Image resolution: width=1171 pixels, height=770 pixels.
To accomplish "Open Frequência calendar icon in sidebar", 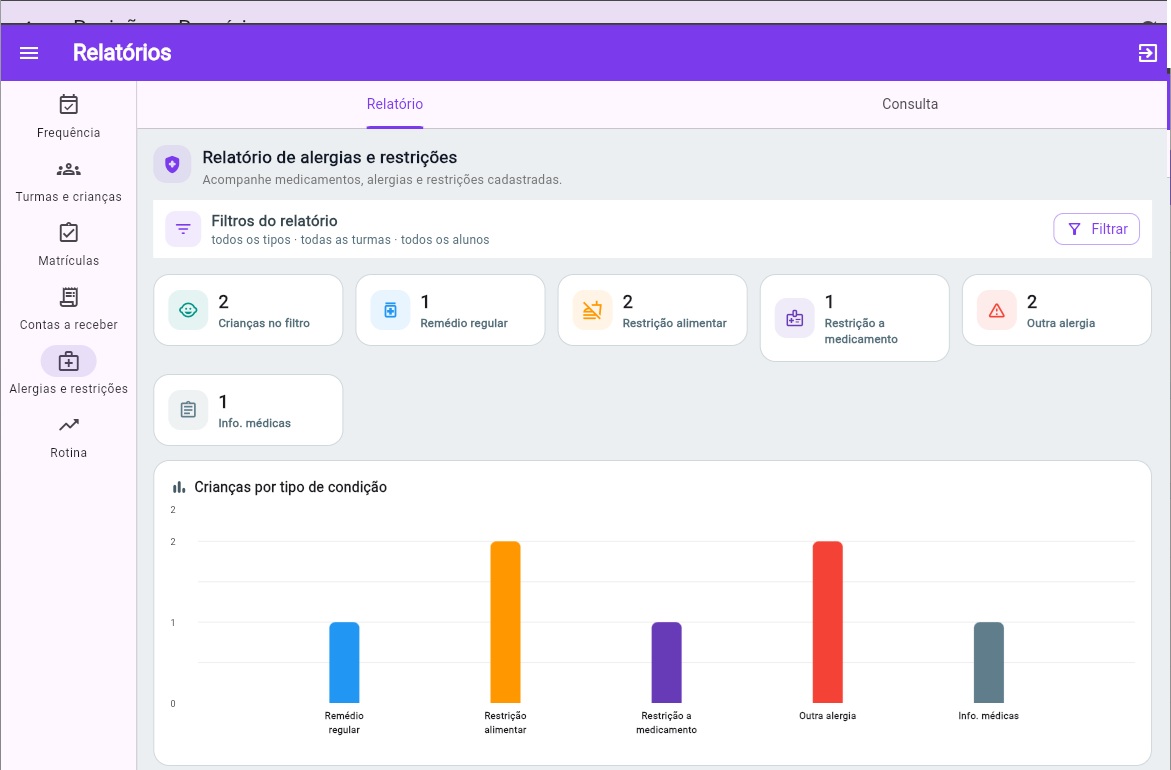I will (69, 105).
